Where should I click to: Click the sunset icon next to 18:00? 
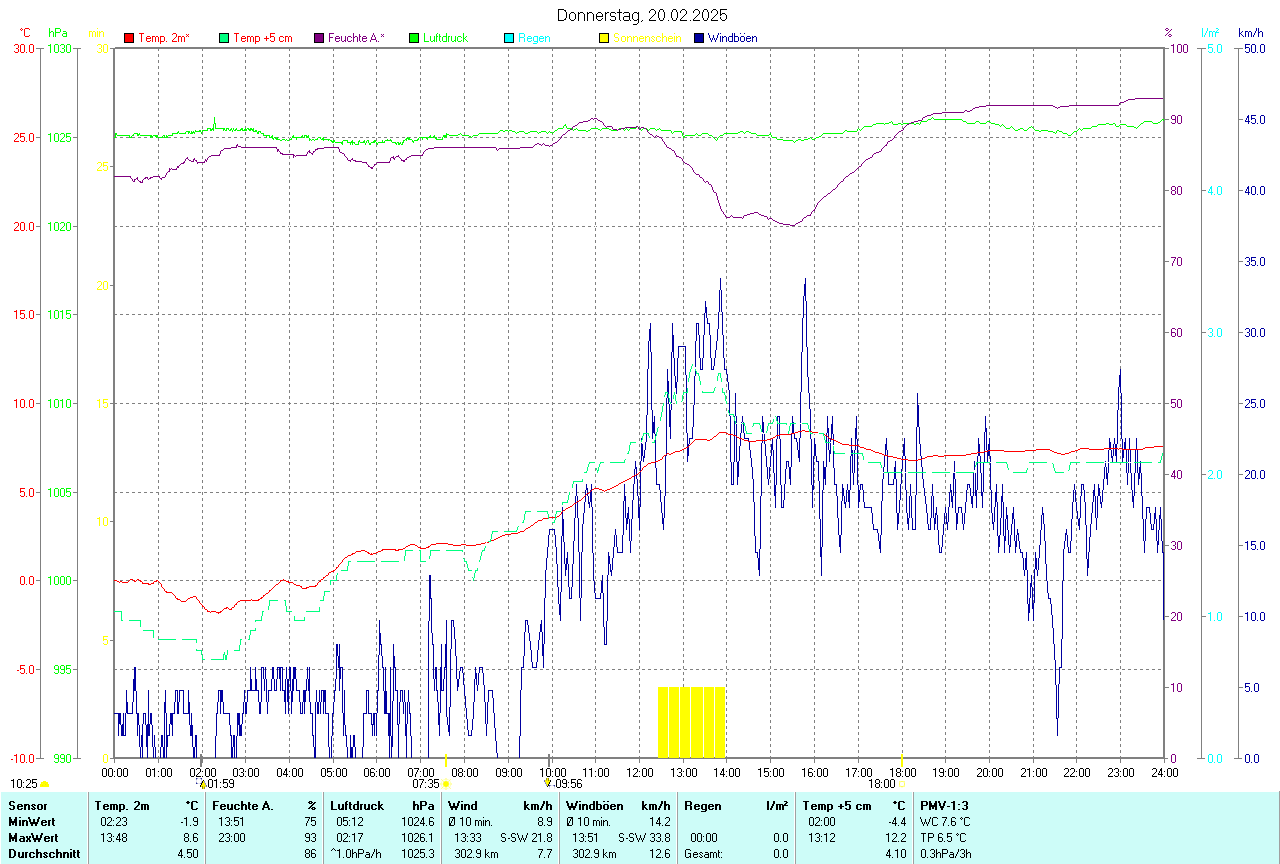pyautogui.click(x=902, y=785)
